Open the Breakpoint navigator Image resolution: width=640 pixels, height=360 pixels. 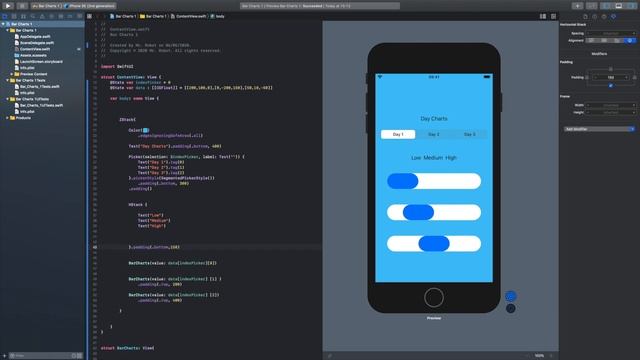tap(70, 16)
